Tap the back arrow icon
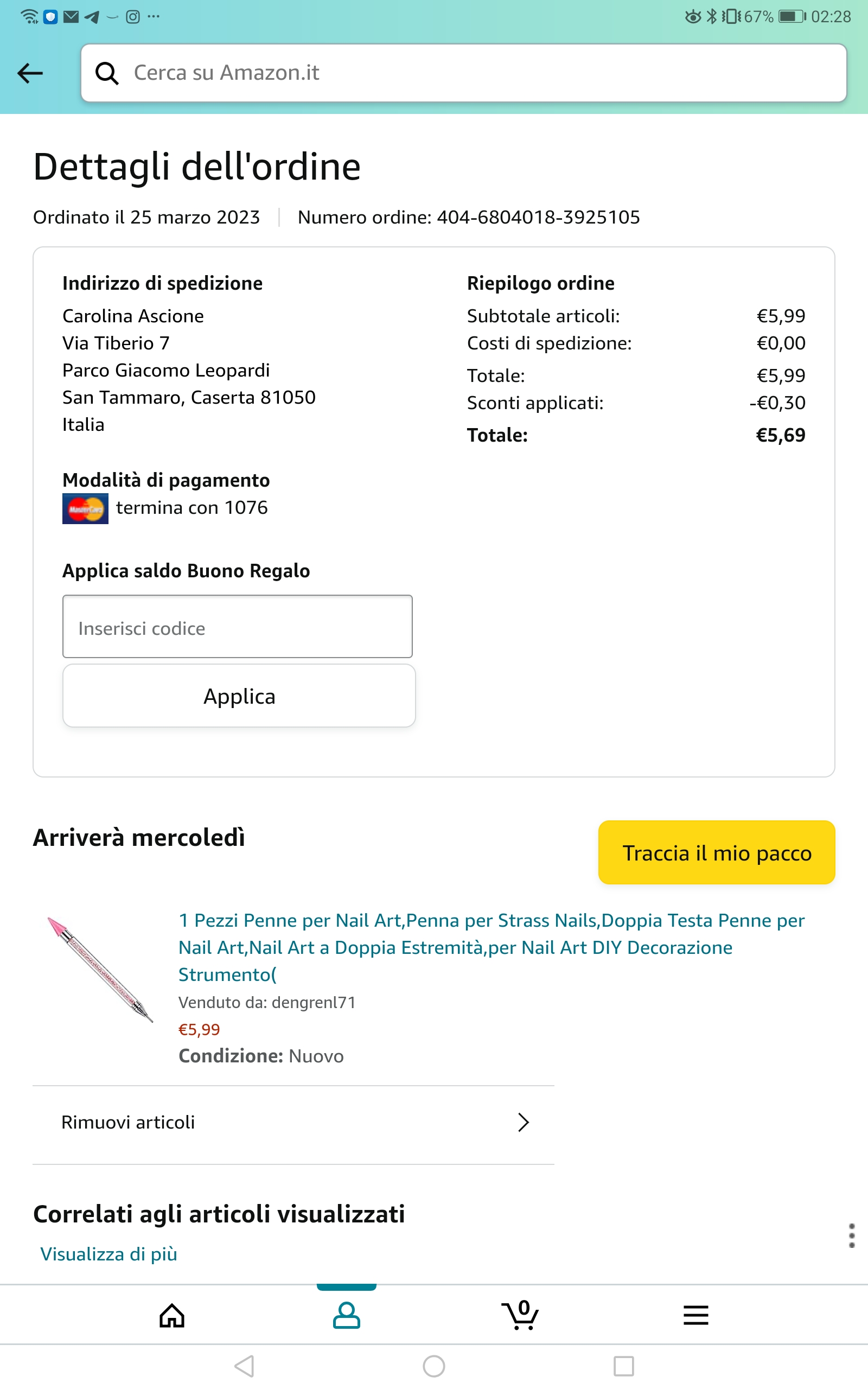Viewport: 868px width, 1389px height. point(30,73)
